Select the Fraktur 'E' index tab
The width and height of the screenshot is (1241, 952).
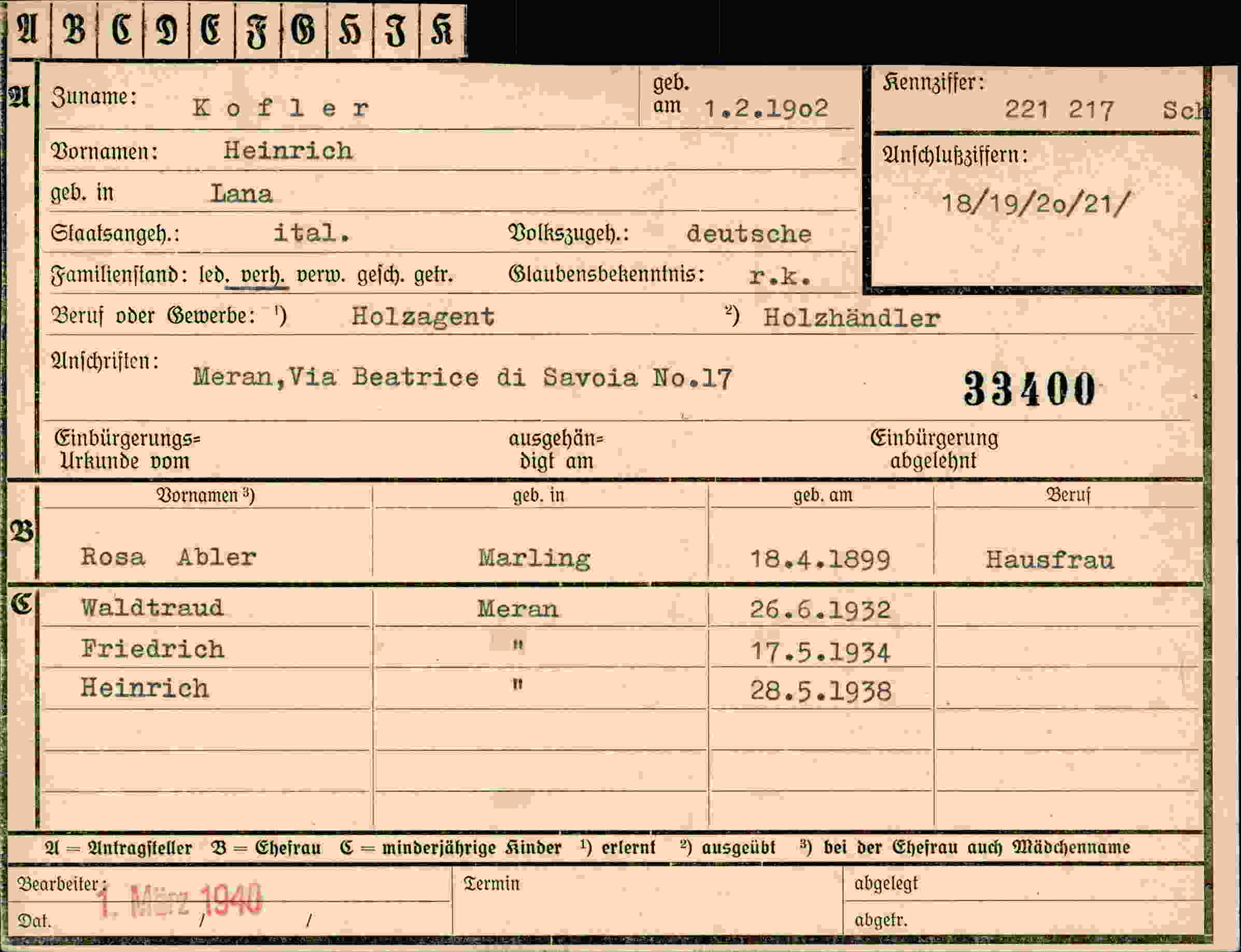(x=212, y=30)
